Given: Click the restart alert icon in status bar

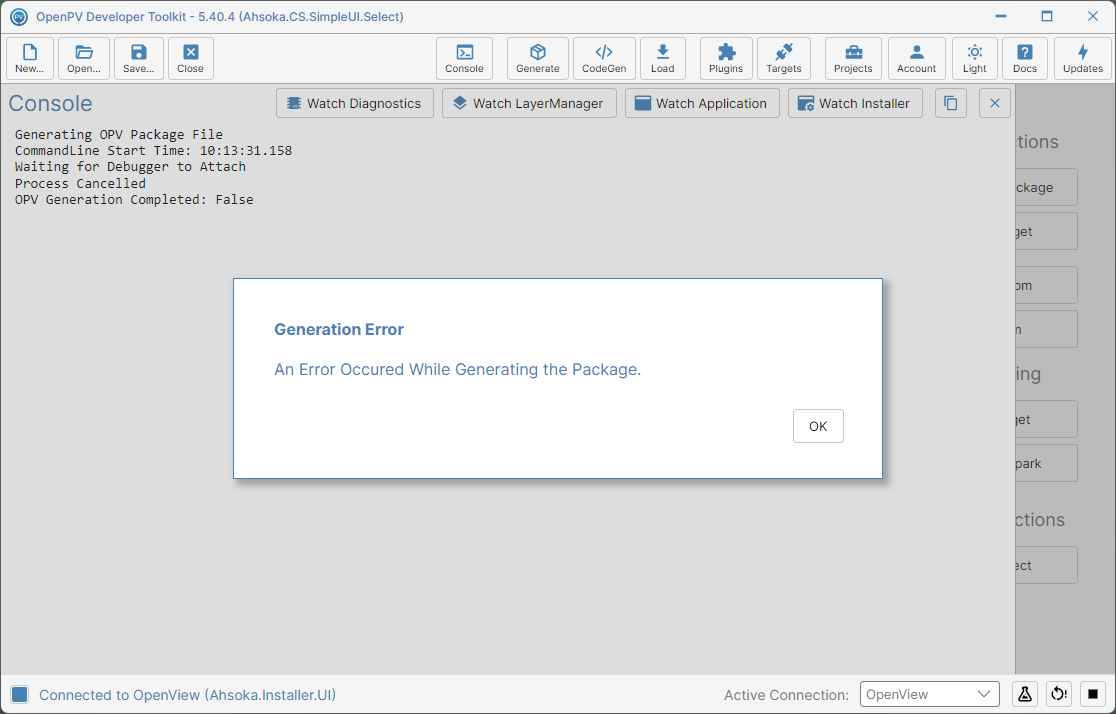Looking at the screenshot, I should click(1059, 694).
